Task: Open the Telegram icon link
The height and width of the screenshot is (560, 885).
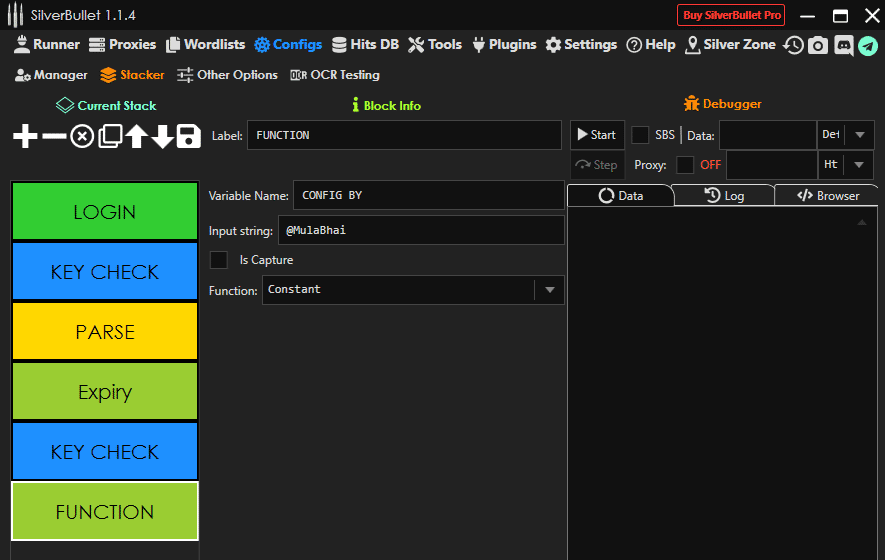Action: click(x=868, y=45)
